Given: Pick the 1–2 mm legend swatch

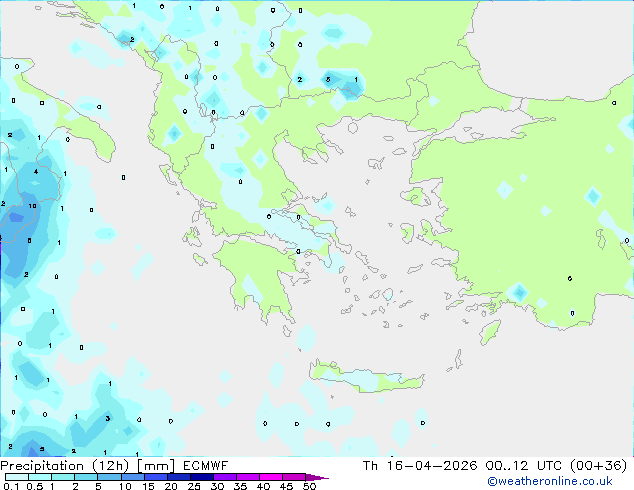Looking at the screenshot, I should (x=63, y=477).
